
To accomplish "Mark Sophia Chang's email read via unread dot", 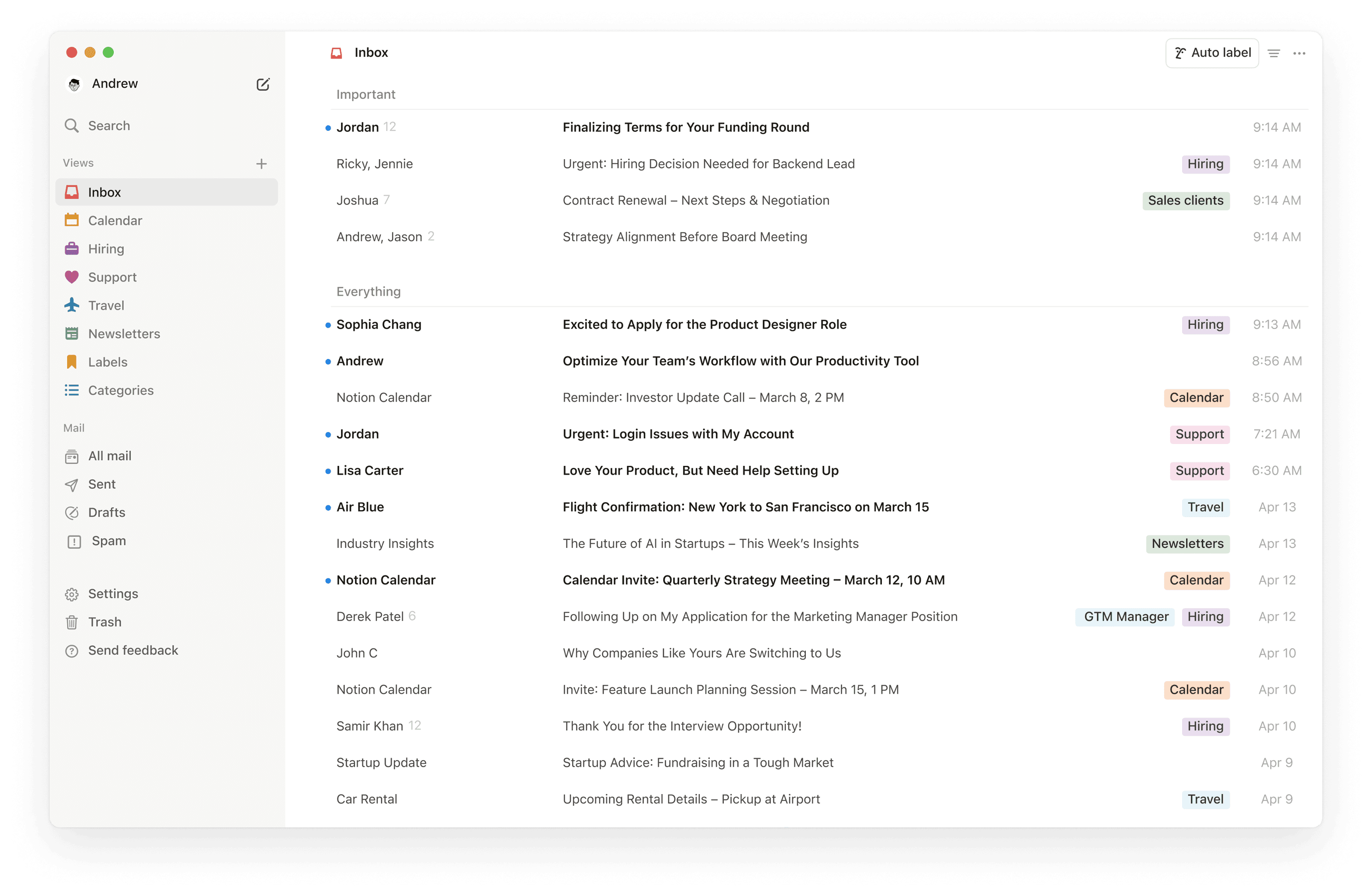I will tap(328, 325).
